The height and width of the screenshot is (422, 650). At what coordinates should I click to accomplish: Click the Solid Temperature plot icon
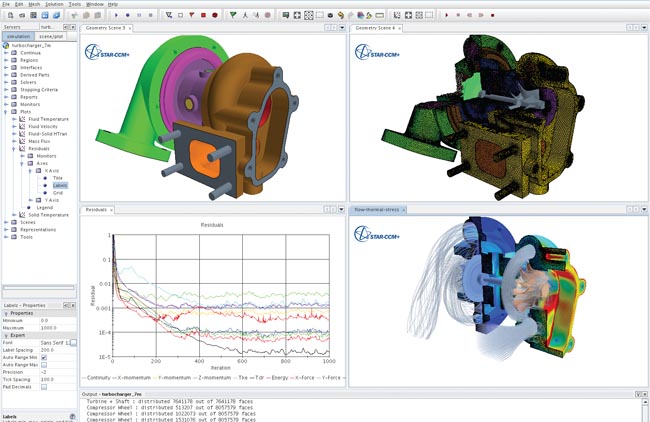22,215
